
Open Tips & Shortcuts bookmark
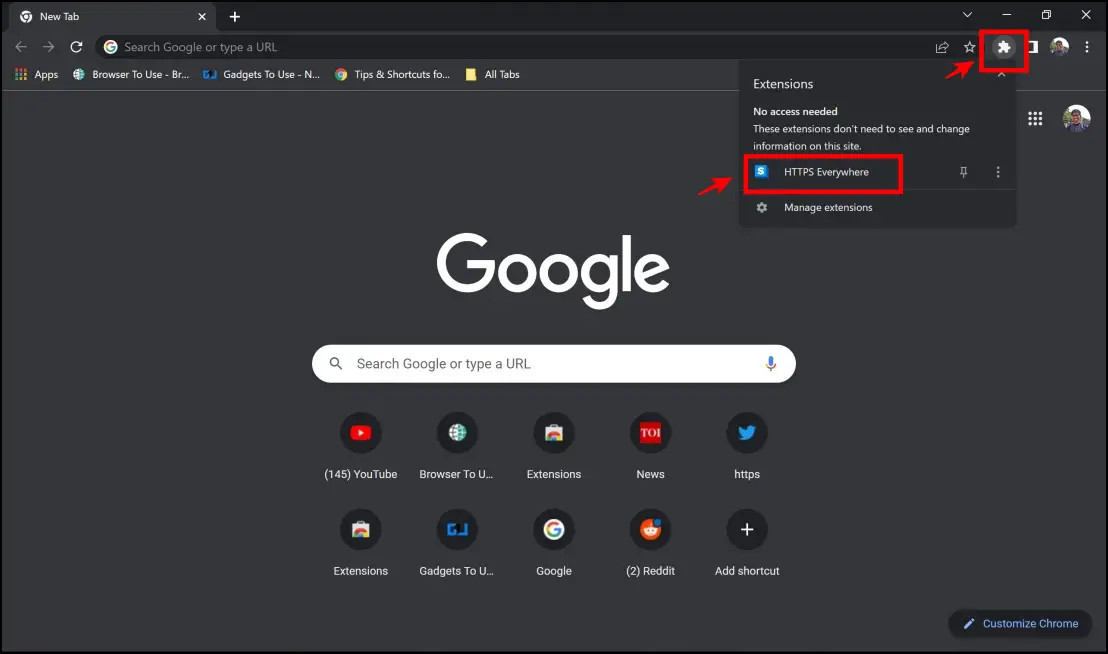point(393,74)
